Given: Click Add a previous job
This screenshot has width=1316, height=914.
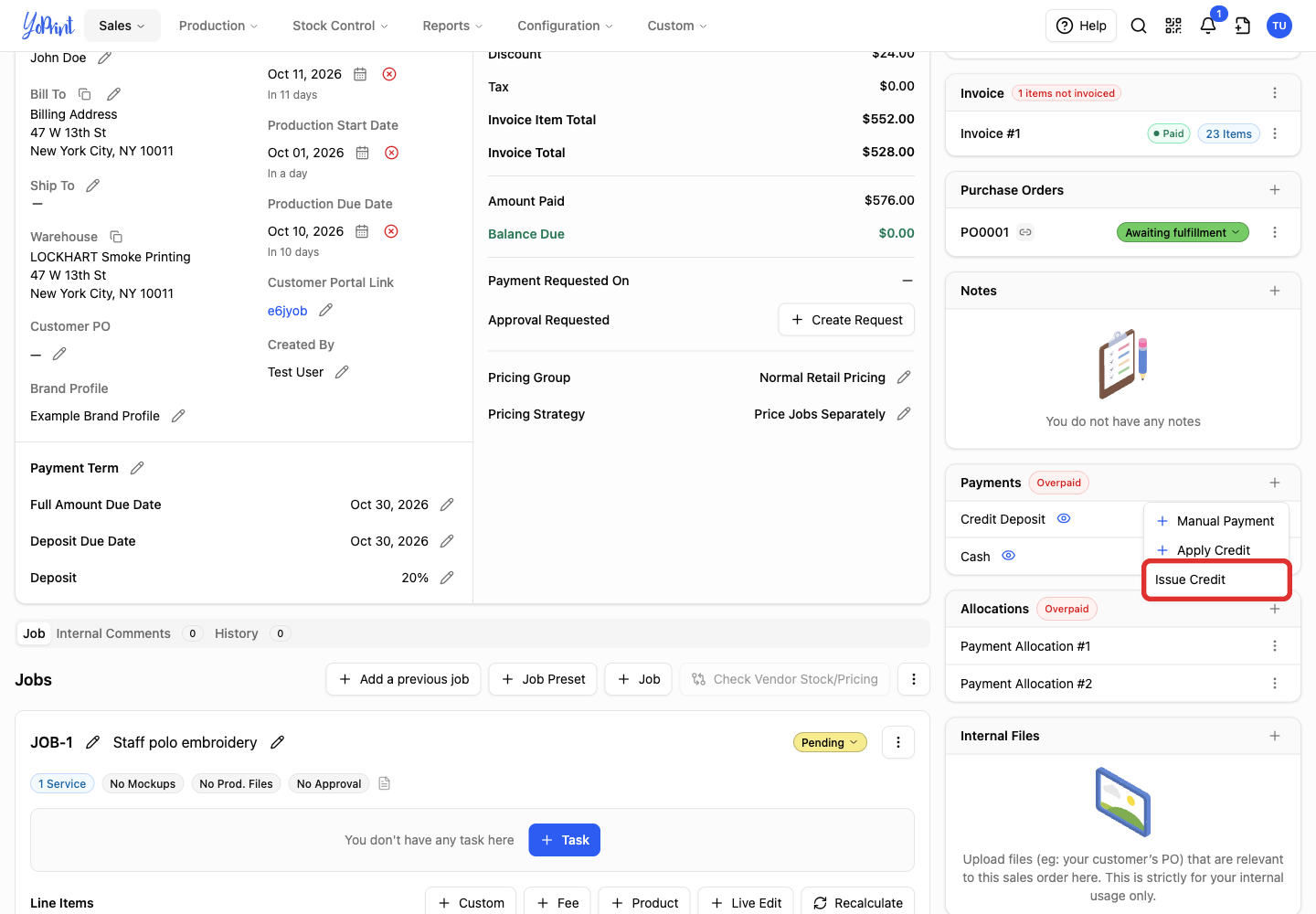Looking at the screenshot, I should pos(403,679).
